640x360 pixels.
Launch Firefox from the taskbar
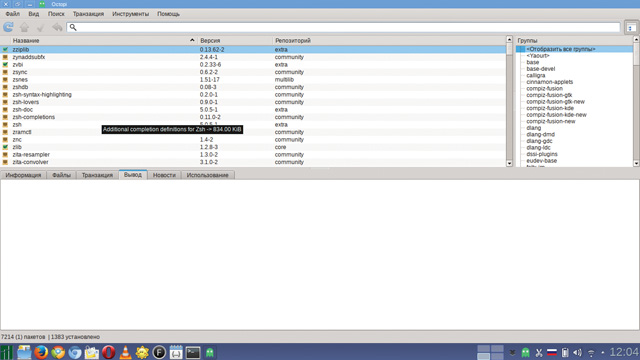[x=41, y=352]
